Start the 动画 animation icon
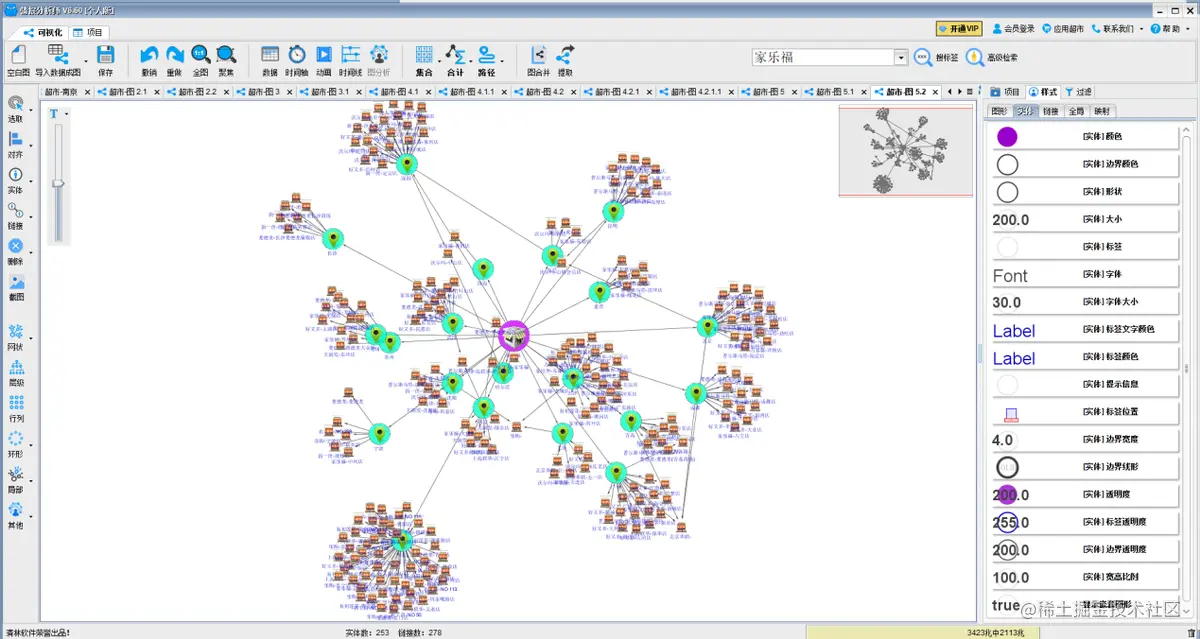 tap(324, 55)
